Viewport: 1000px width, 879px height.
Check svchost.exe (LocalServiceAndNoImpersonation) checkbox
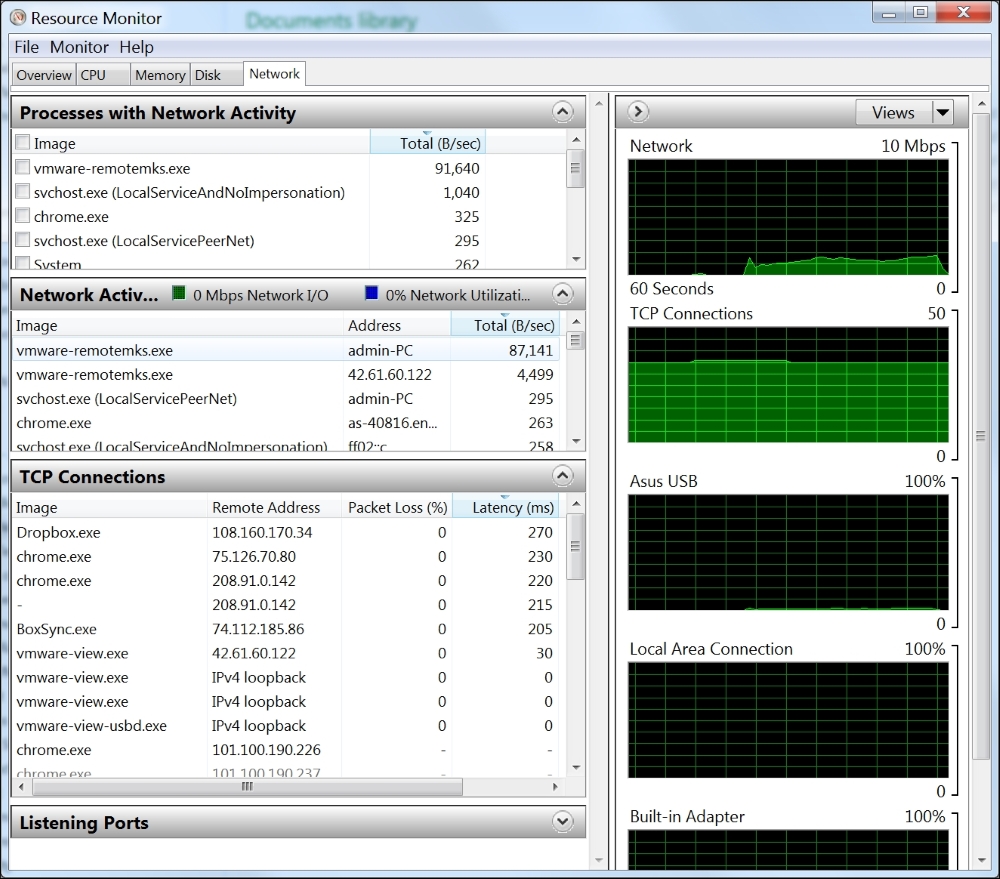[22, 191]
